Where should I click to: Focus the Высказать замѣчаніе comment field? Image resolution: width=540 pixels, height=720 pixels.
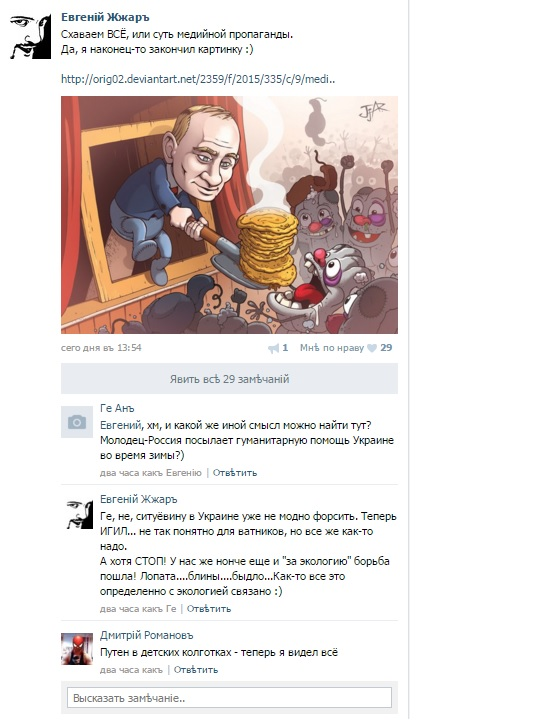click(x=229, y=698)
